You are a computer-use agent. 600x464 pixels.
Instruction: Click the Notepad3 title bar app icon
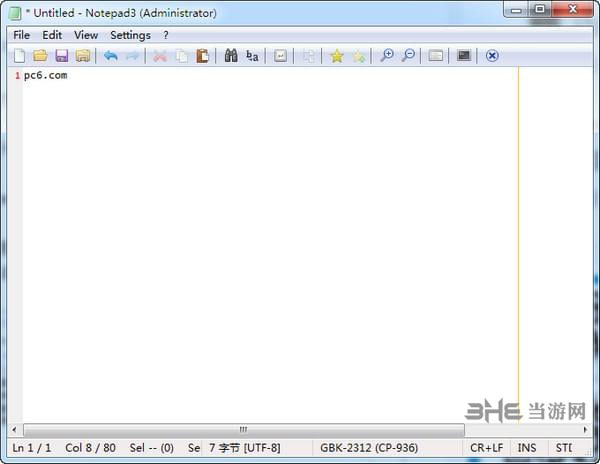coord(15,13)
